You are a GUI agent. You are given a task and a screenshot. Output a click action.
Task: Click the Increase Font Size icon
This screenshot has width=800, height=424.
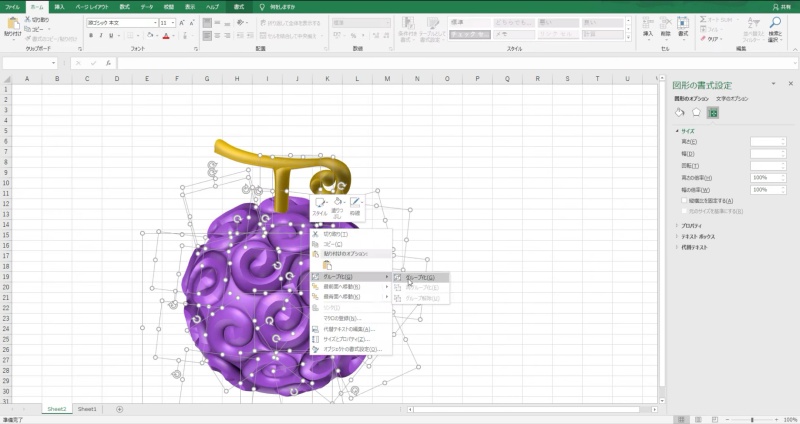pos(182,23)
